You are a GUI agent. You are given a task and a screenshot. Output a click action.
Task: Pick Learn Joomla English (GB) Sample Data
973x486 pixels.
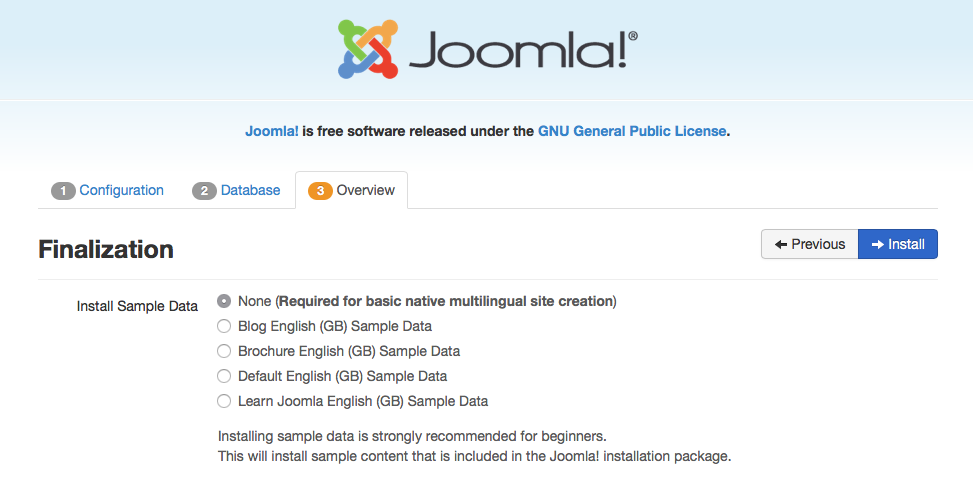(224, 401)
